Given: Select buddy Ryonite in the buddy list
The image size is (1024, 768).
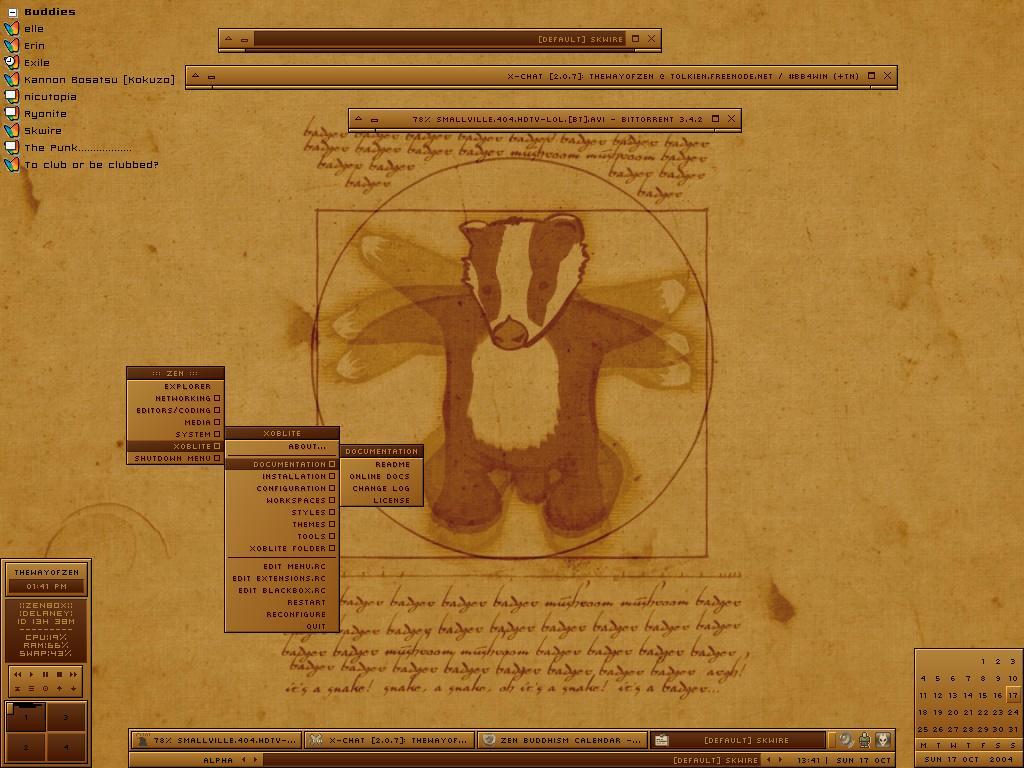Looking at the screenshot, I should click(x=45, y=114).
